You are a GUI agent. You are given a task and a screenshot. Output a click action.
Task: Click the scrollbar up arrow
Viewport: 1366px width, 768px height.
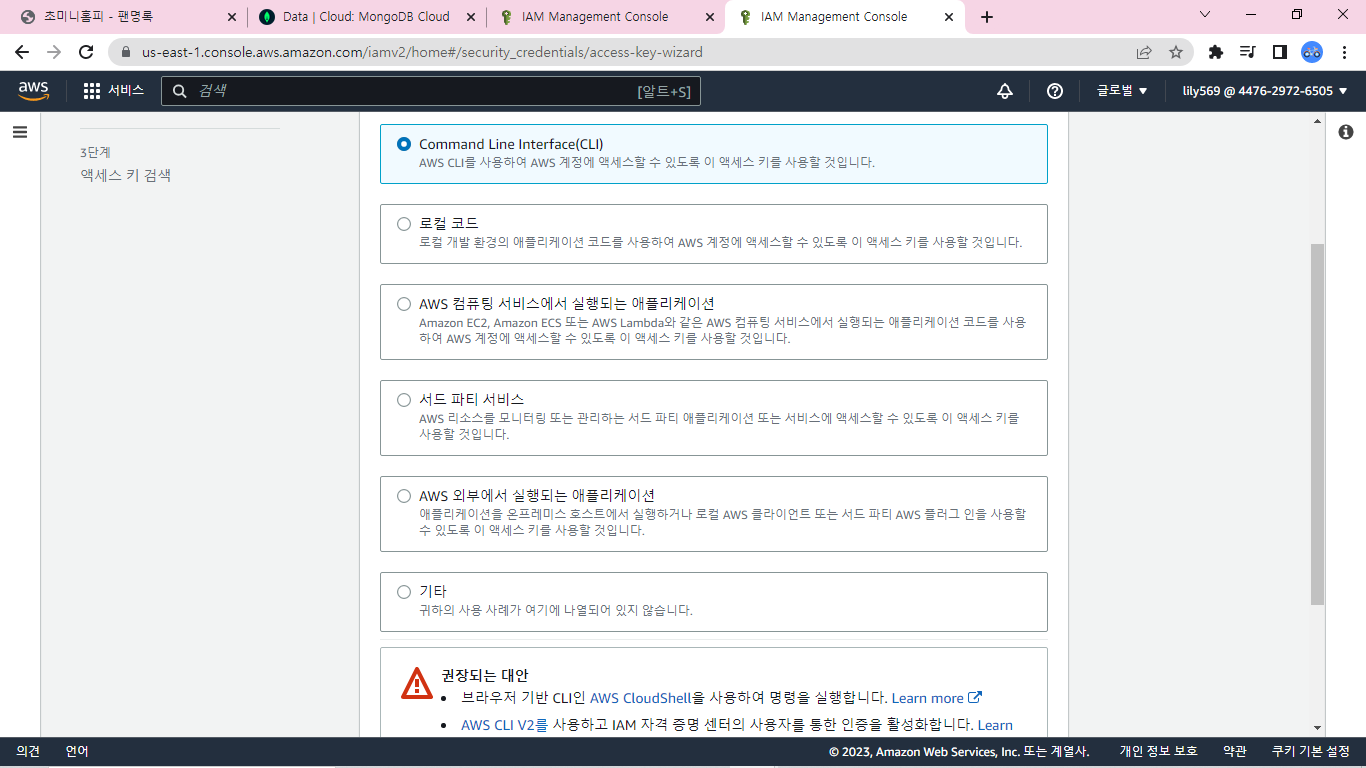click(x=1317, y=121)
